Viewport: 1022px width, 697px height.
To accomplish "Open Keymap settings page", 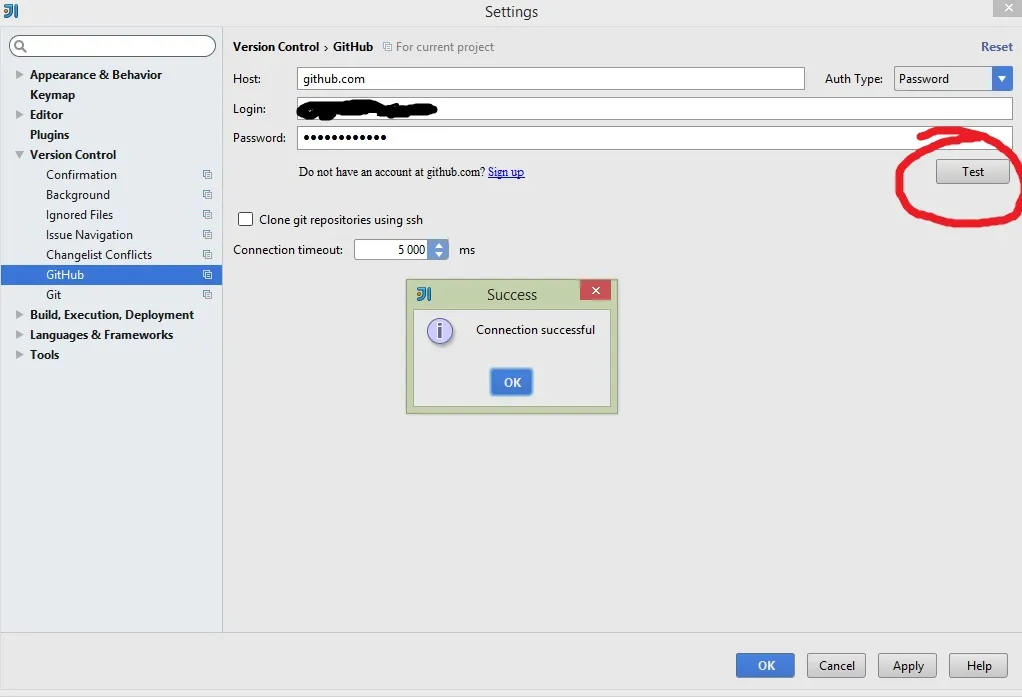I will tap(52, 95).
